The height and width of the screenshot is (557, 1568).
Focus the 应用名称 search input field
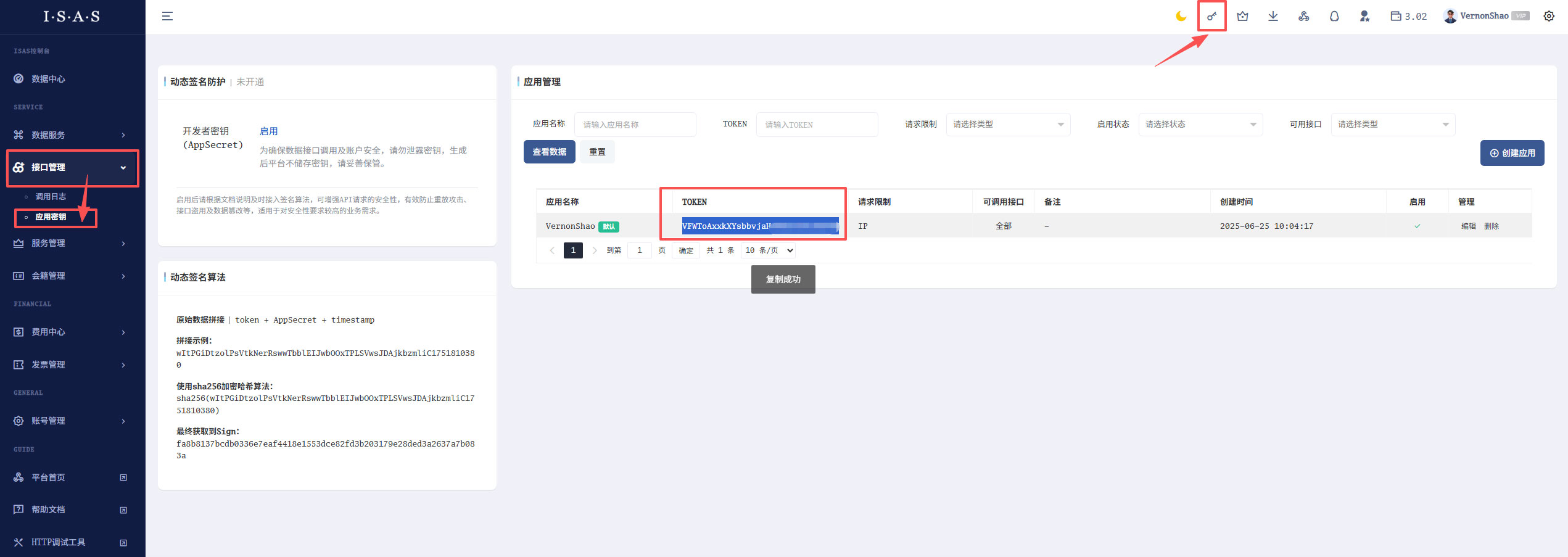[634, 125]
